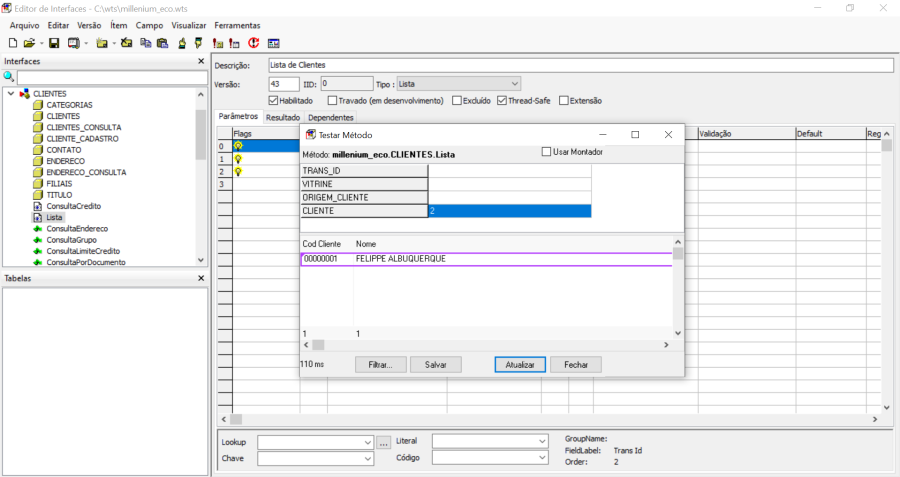Open the Ítem menu

[x=119, y=25]
